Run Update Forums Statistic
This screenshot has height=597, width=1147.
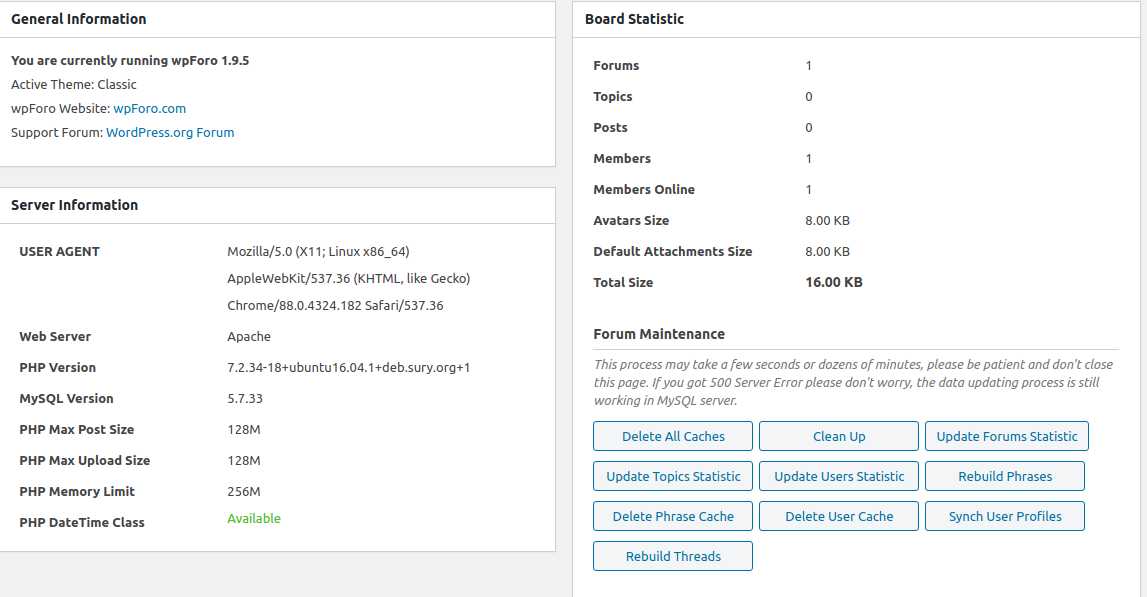(x=1007, y=436)
